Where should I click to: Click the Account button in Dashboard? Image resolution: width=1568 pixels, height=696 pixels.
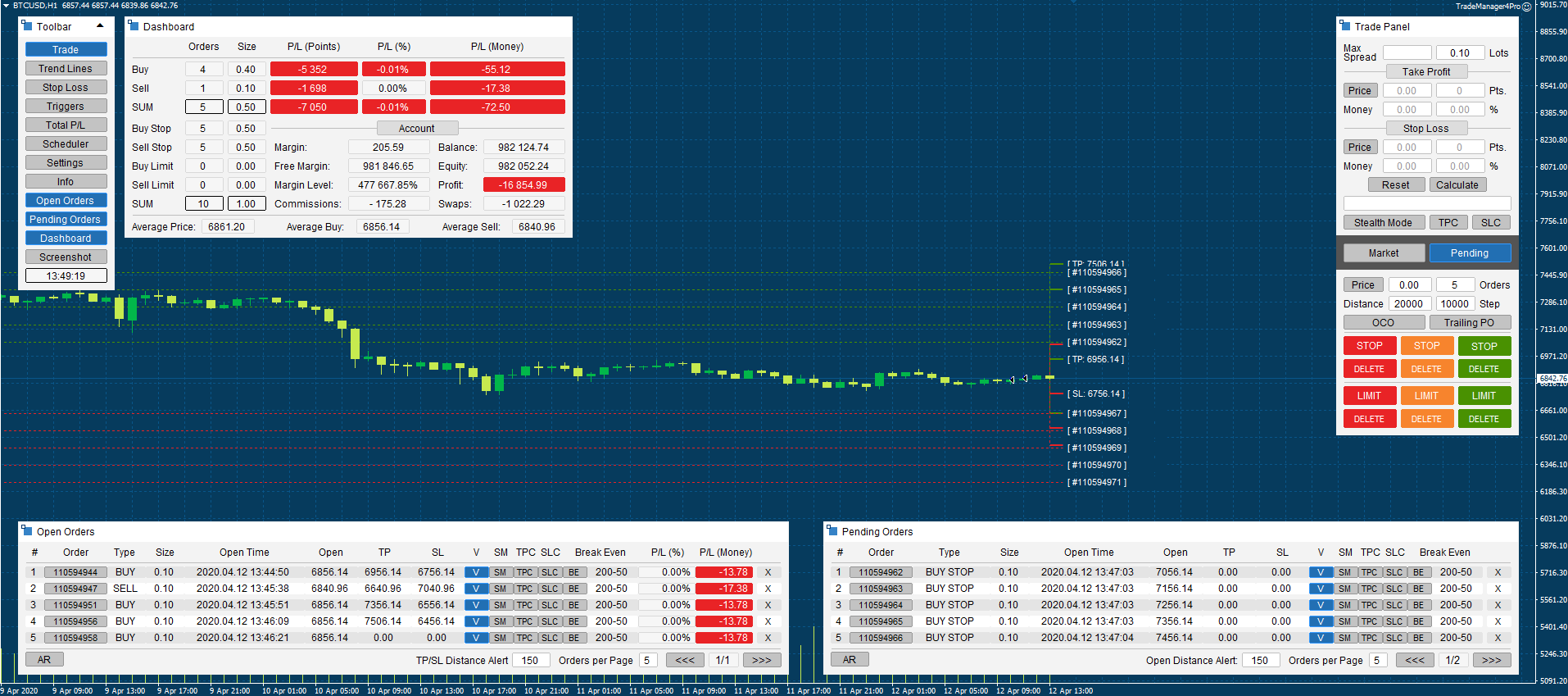(x=417, y=129)
